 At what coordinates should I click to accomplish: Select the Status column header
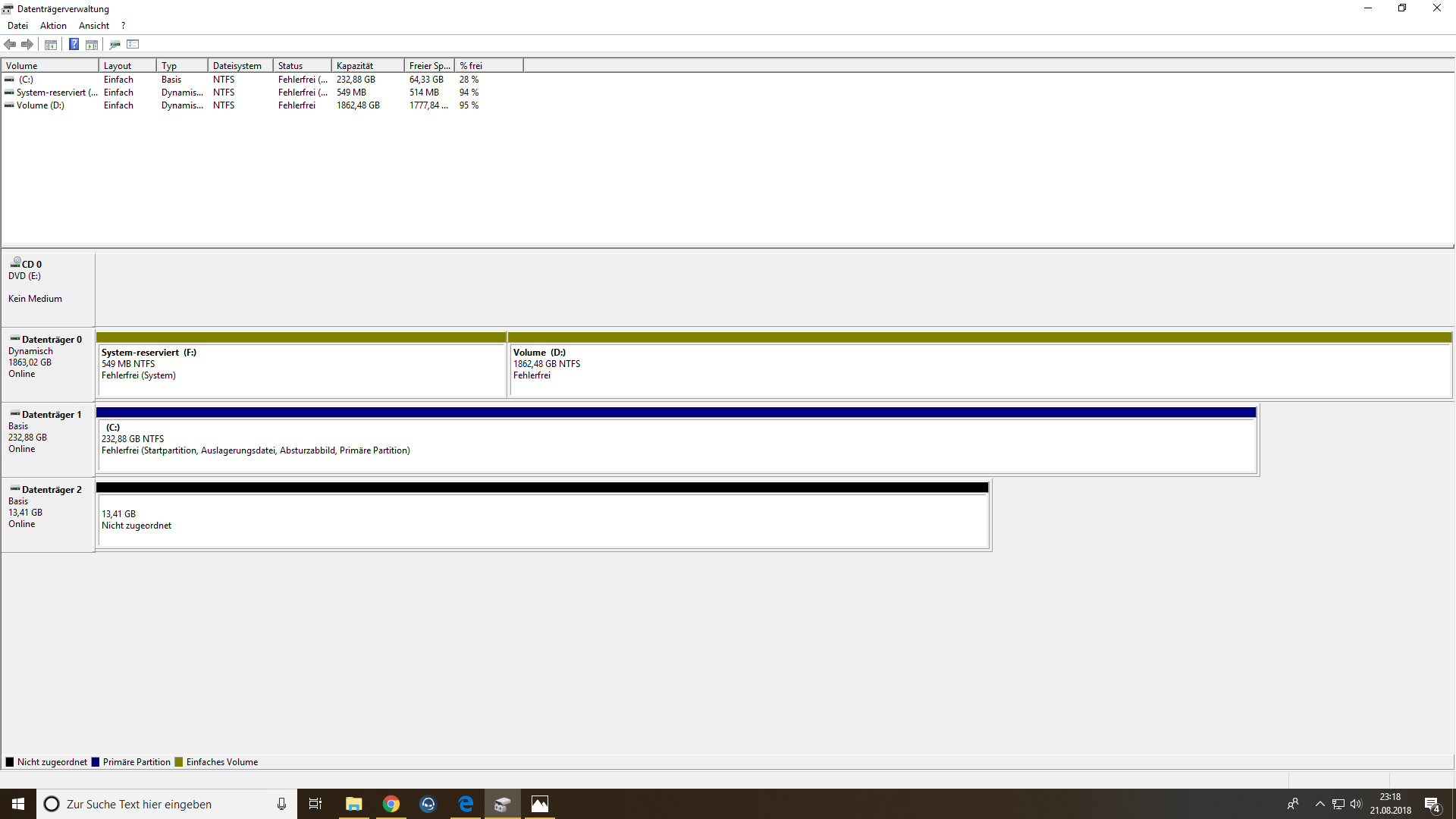click(296, 65)
